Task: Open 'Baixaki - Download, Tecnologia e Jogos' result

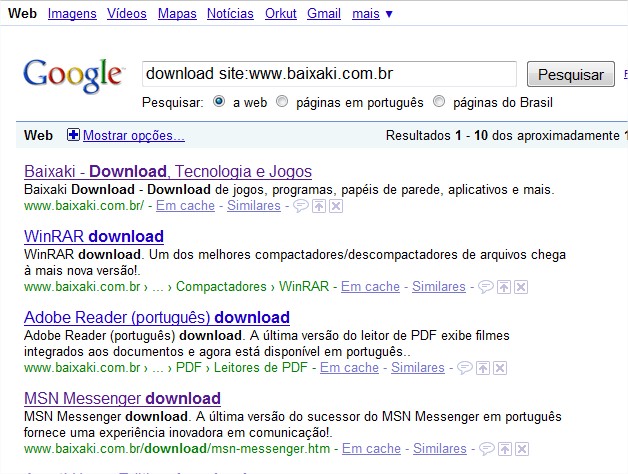Action: (168, 171)
